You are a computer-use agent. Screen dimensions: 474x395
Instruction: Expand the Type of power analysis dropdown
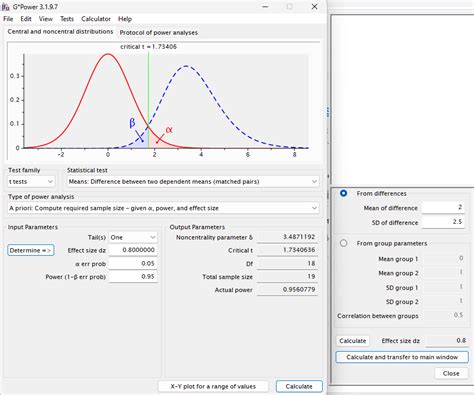tap(163, 208)
